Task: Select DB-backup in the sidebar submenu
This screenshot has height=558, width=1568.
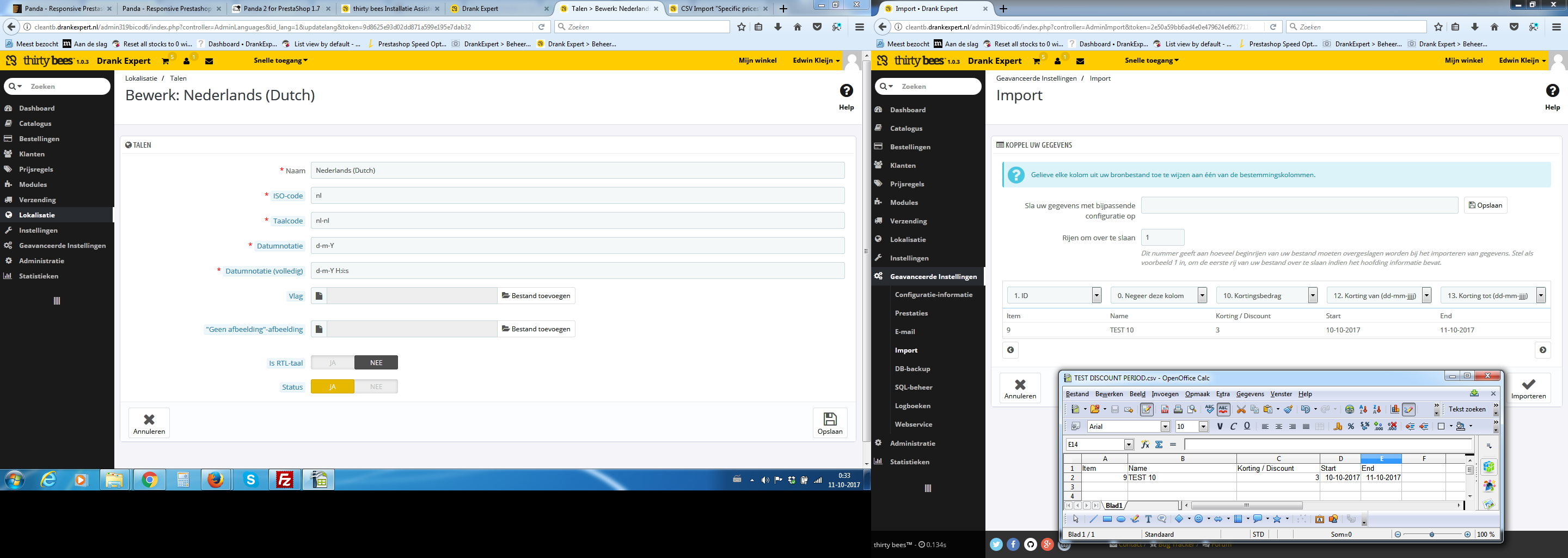Action: click(912, 368)
